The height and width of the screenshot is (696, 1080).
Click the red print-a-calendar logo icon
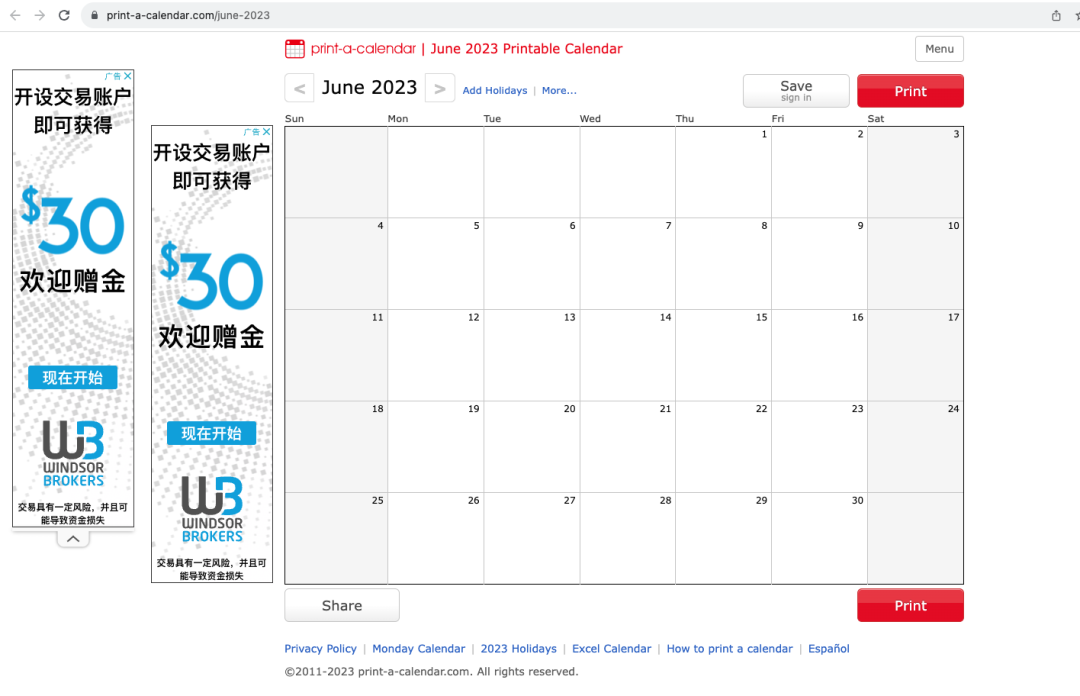pyautogui.click(x=295, y=49)
